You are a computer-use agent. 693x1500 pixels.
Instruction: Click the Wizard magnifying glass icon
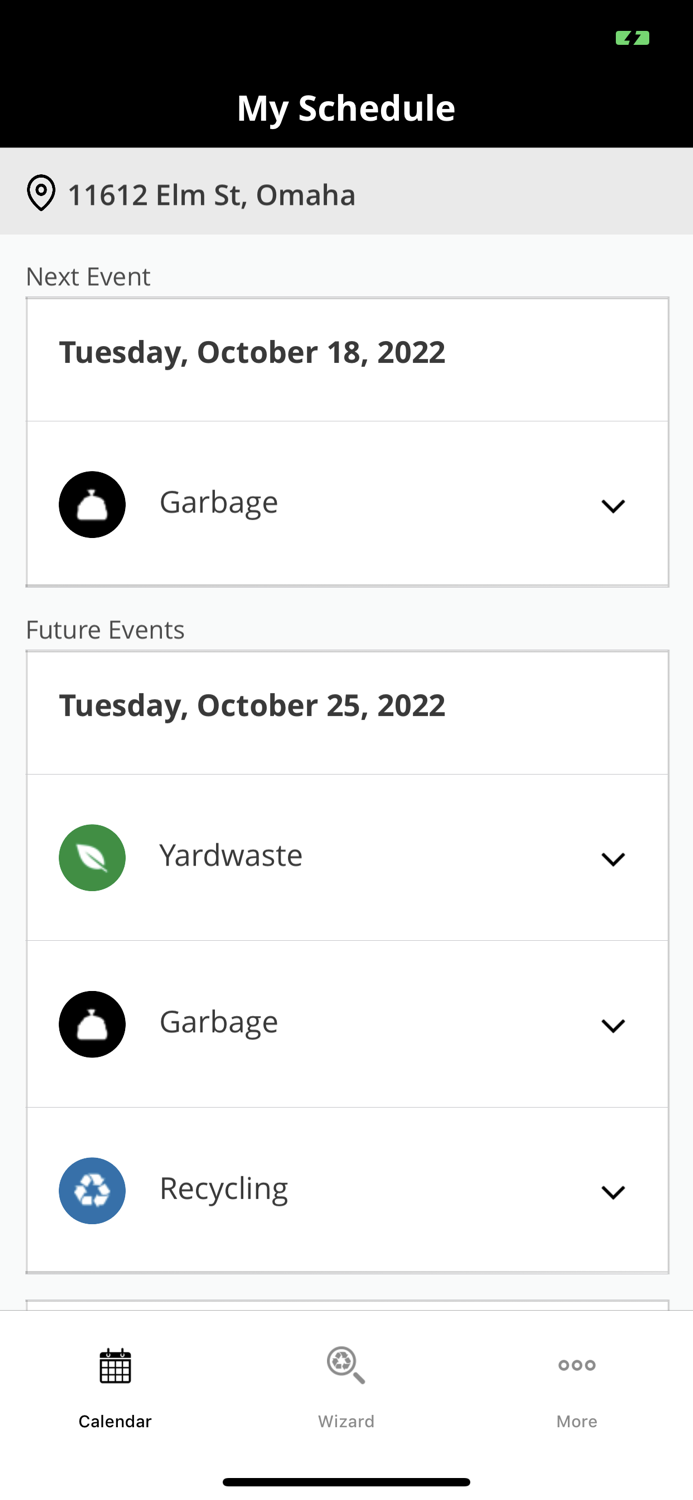345,1365
